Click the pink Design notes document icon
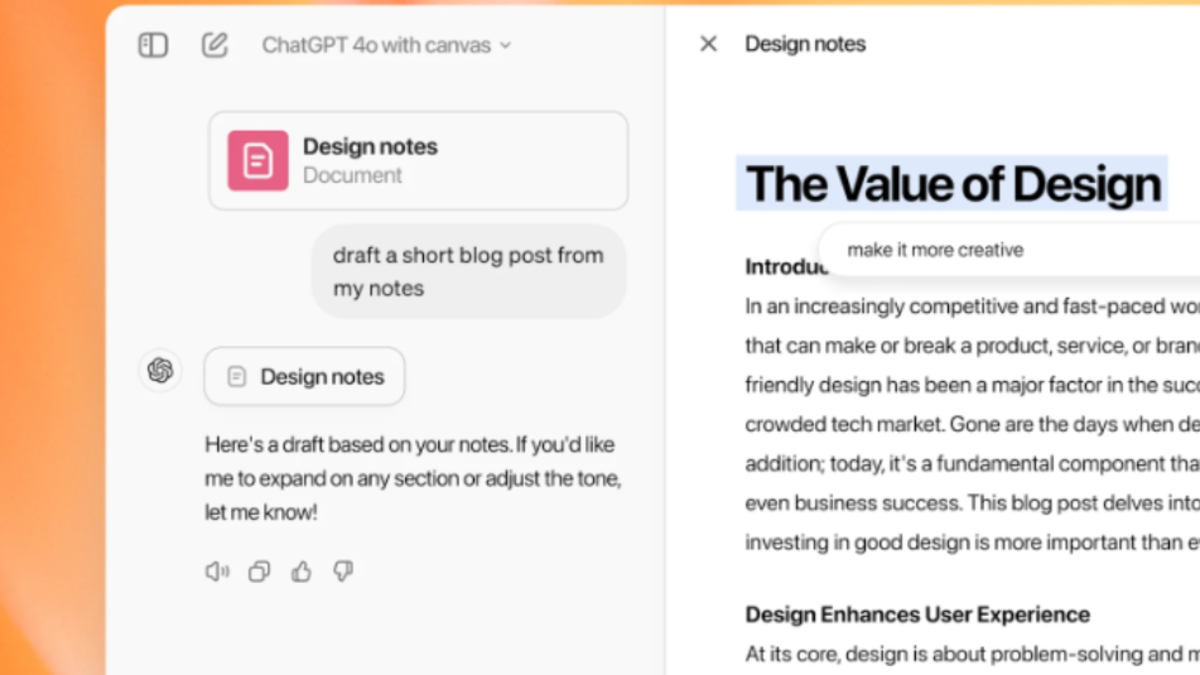The width and height of the screenshot is (1200, 675). click(x=258, y=160)
